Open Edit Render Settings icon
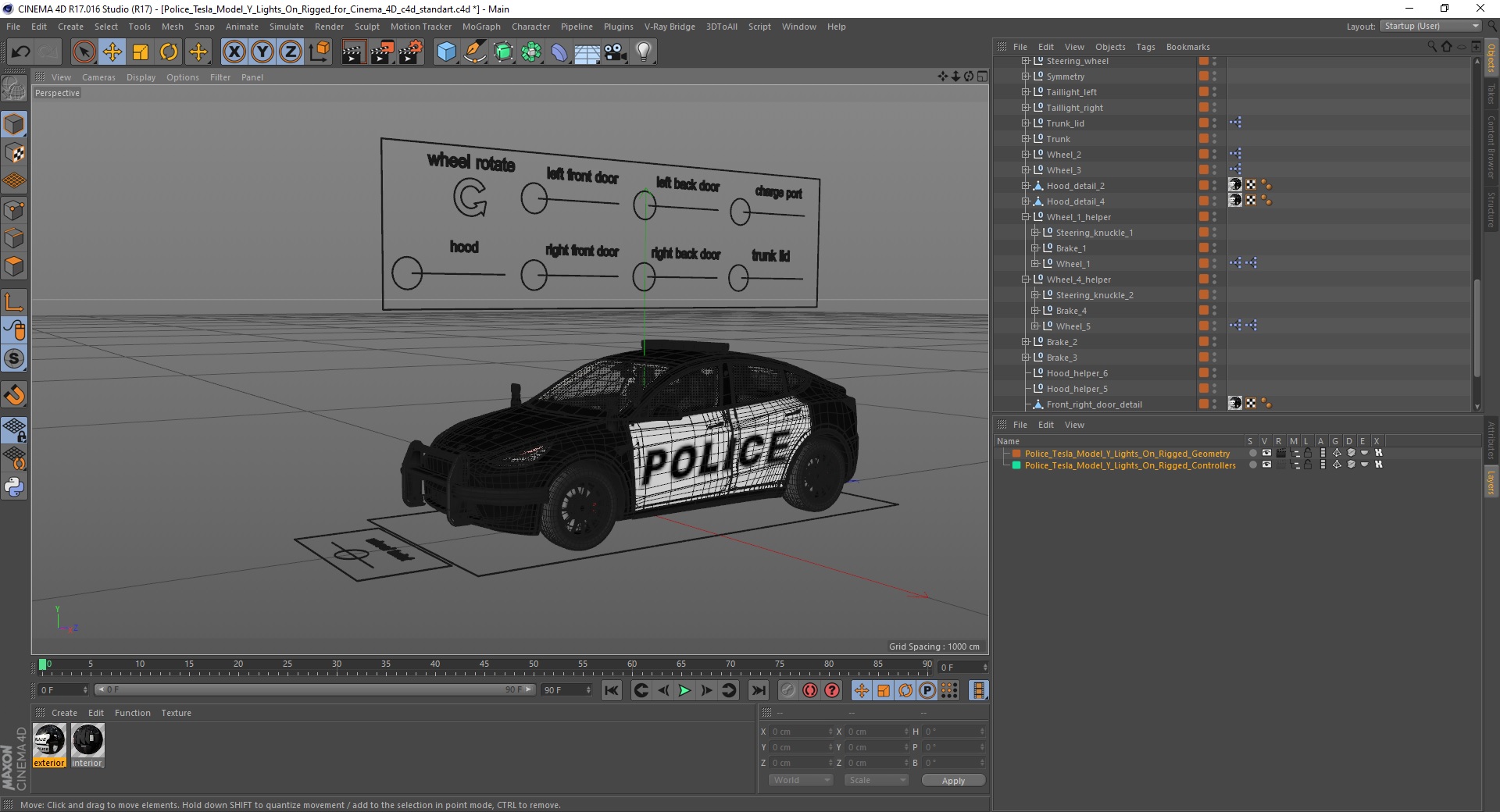 [411, 52]
